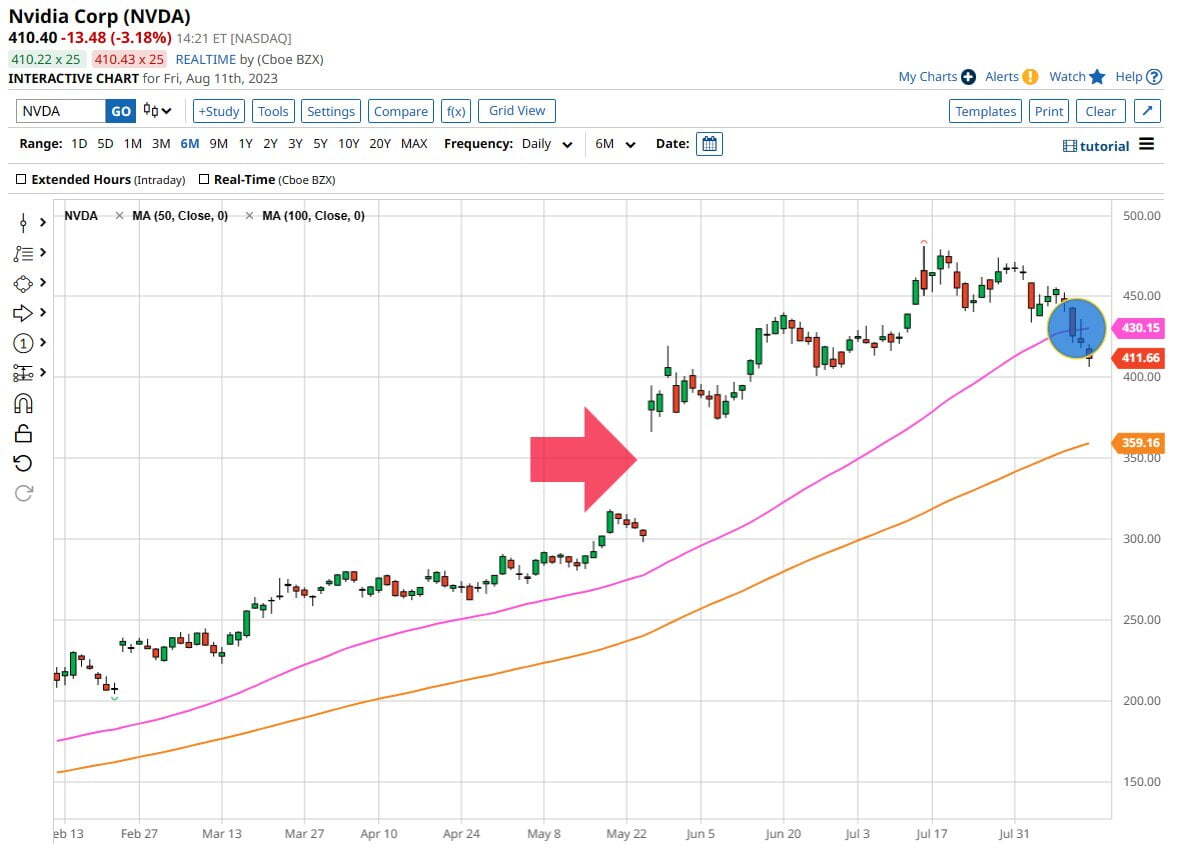This screenshot has width=1181, height=857.
Task: Click the orange 359.16 MA price label
Action: coord(1139,443)
